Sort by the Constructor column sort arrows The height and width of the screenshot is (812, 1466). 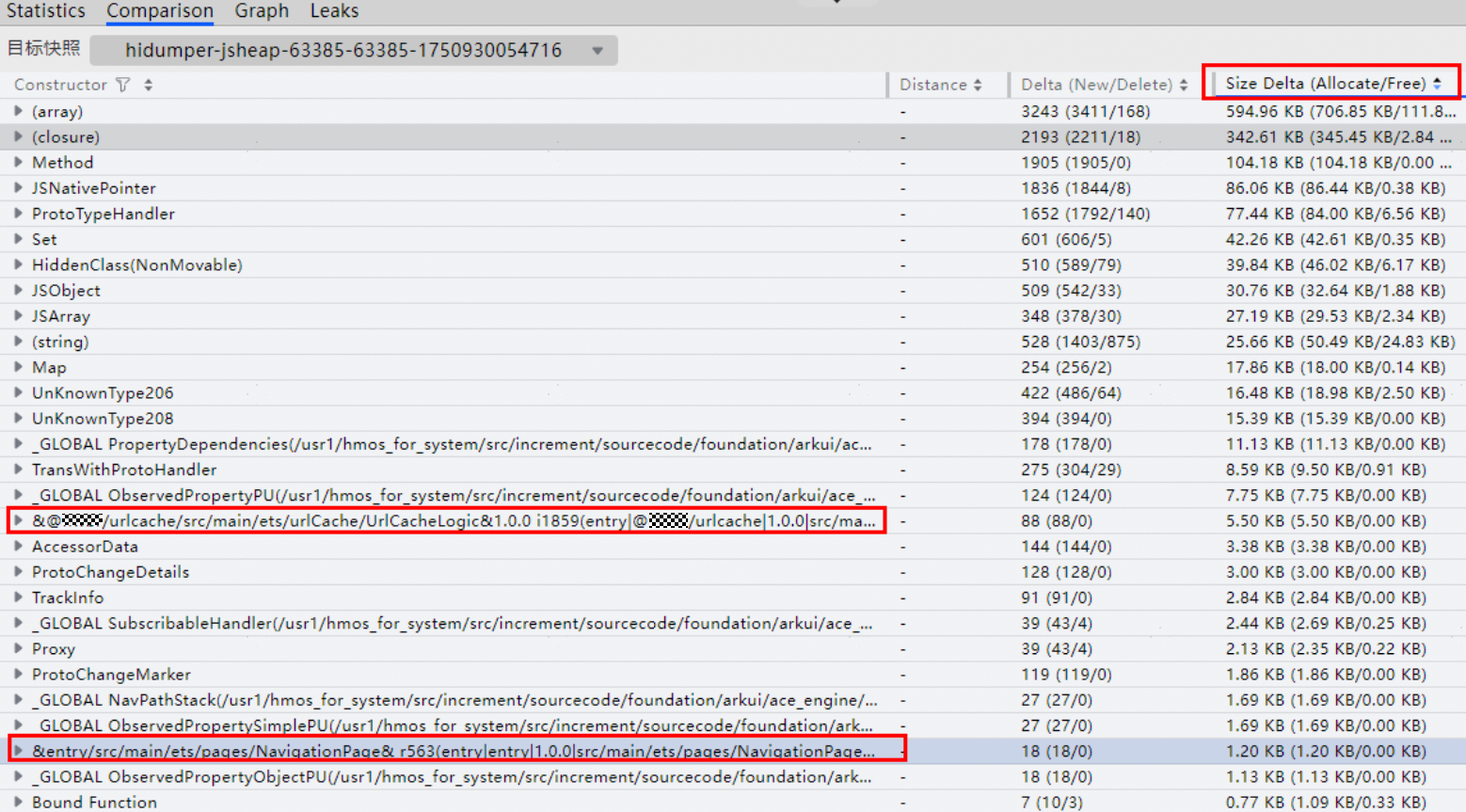click(x=149, y=85)
